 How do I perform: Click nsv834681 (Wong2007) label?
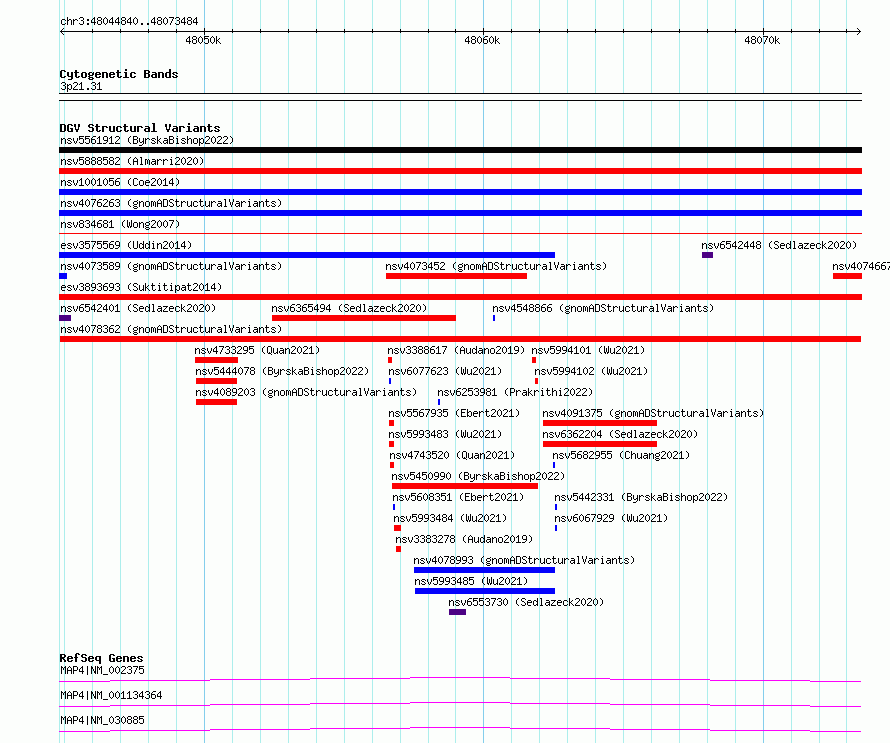pos(120,224)
